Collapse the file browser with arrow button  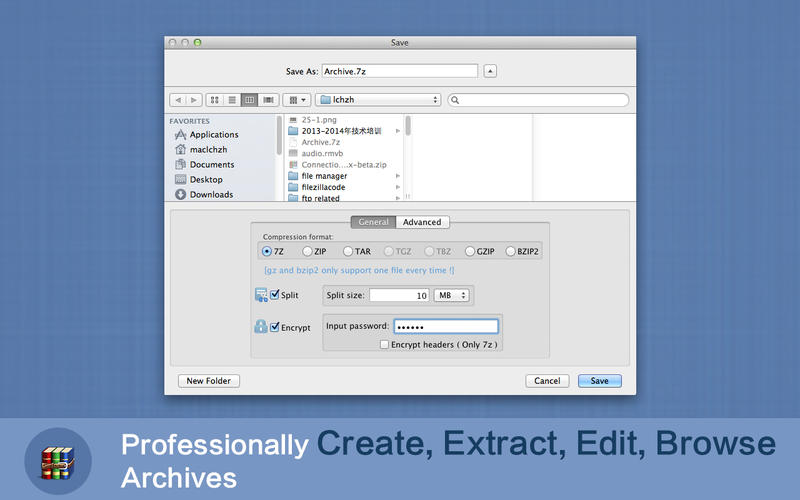(x=490, y=71)
